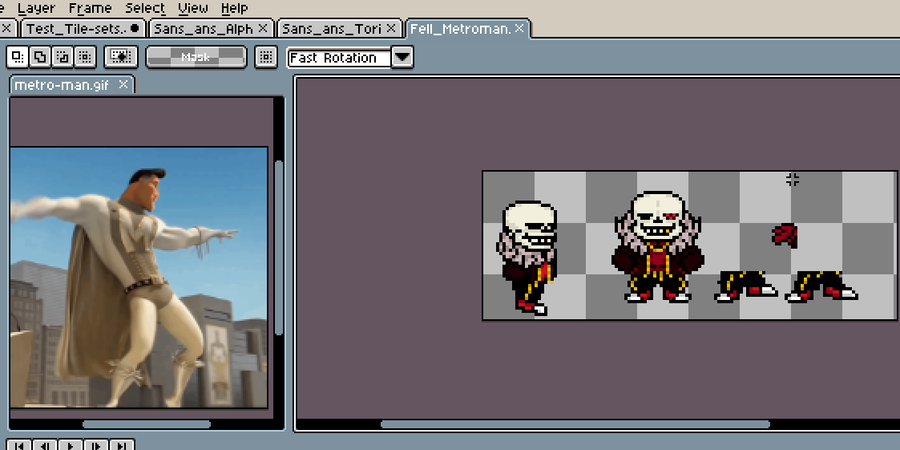Select the Subtract from selection mode icon
The width and height of the screenshot is (900, 450).
63,57
